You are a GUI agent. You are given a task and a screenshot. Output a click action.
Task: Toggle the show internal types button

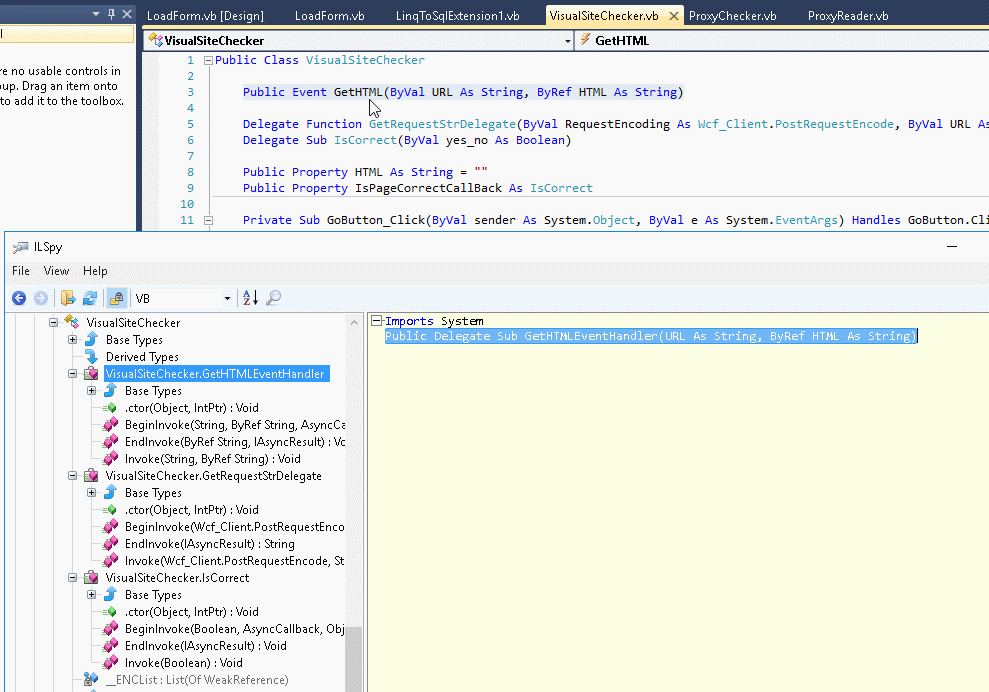pyautogui.click(x=117, y=298)
